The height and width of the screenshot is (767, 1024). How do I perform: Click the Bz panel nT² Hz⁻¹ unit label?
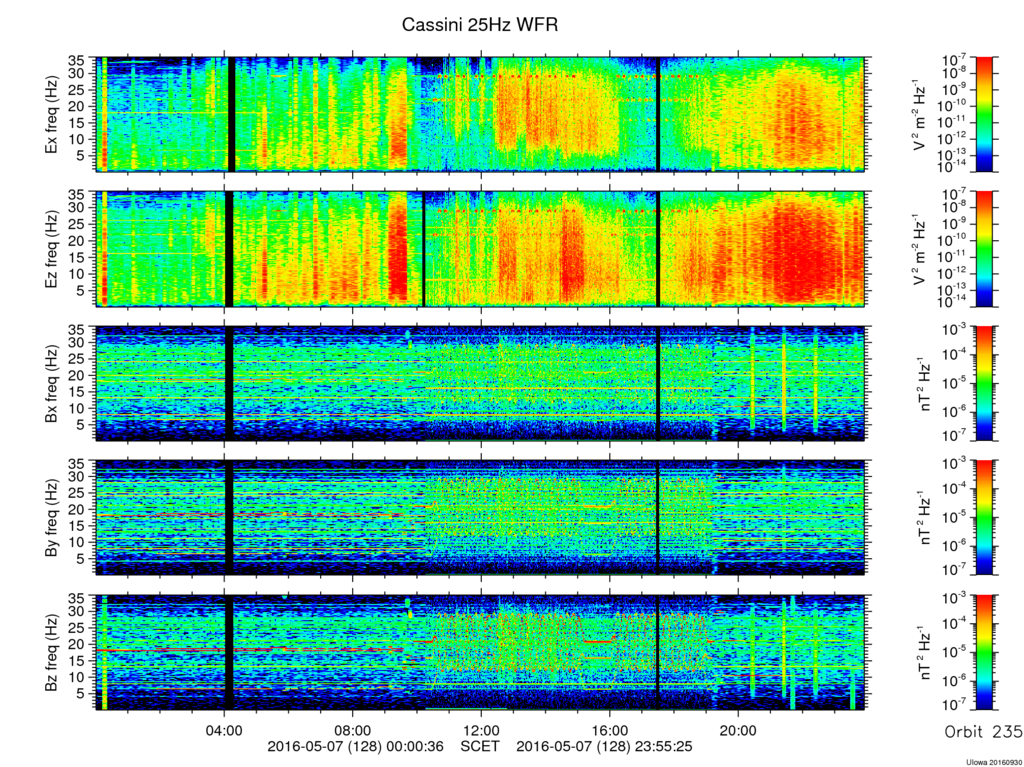(923, 653)
